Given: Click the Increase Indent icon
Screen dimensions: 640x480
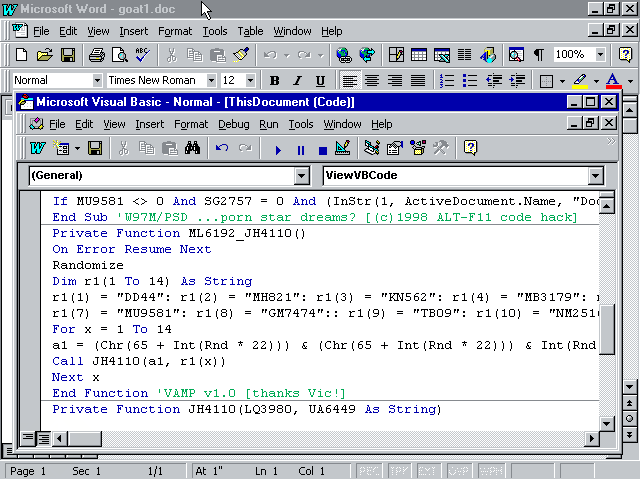Looking at the screenshot, I should (517, 80).
